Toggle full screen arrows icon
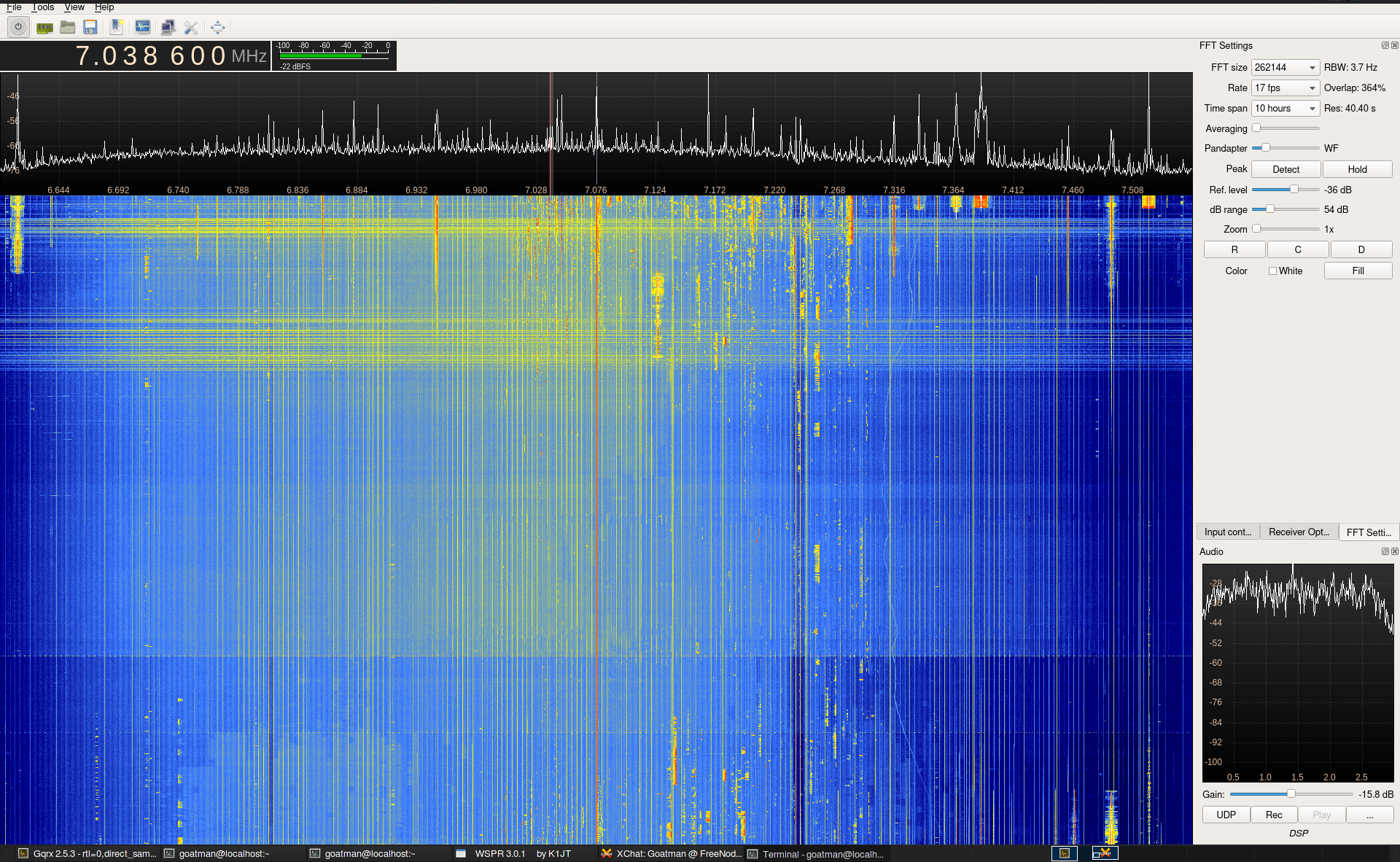 217,28
